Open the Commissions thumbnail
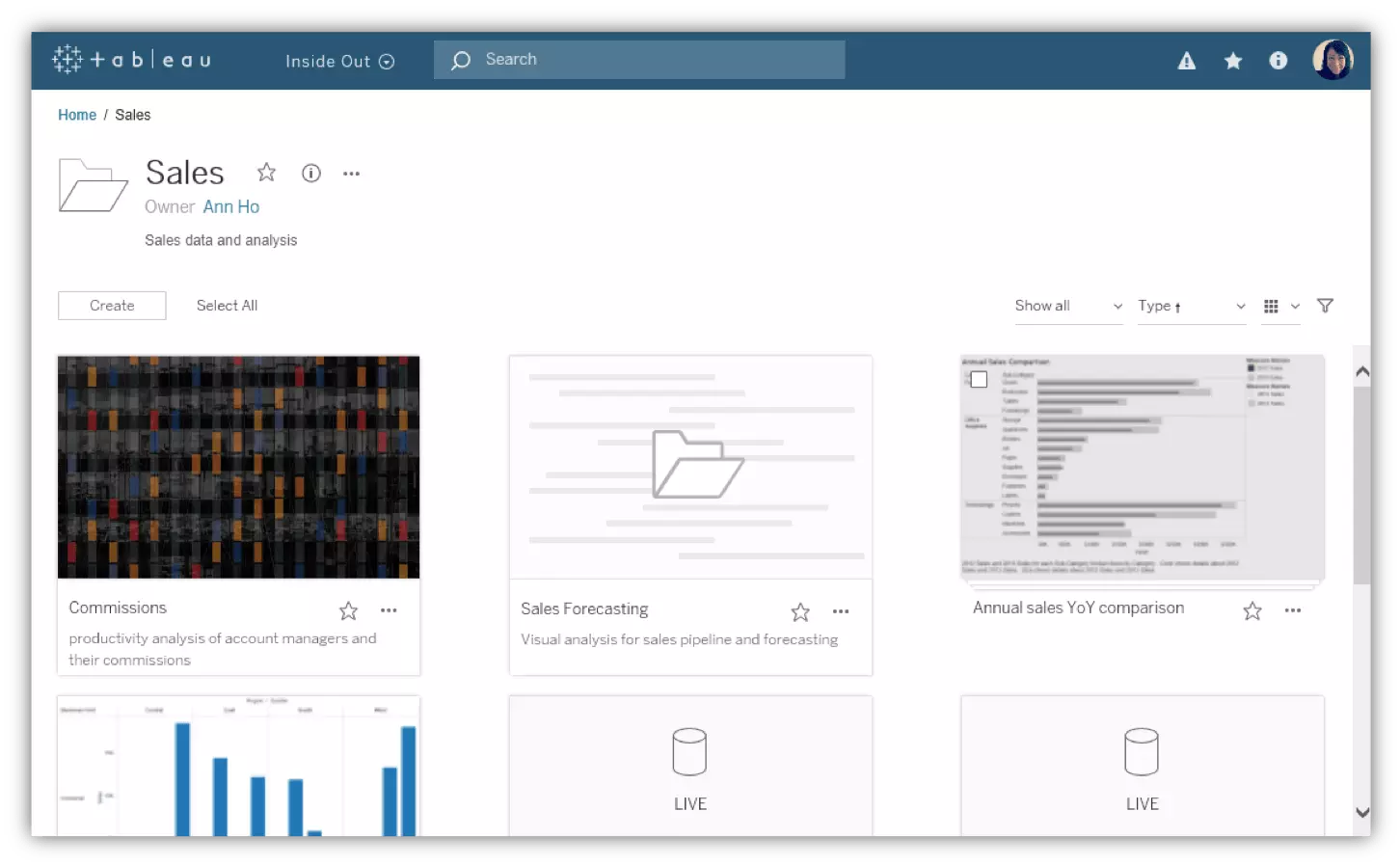The image size is (1400, 865). pos(238,467)
